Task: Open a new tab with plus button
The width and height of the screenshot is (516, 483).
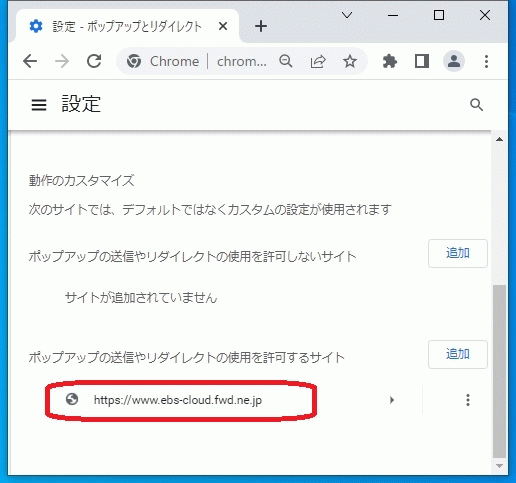Action: (x=261, y=26)
